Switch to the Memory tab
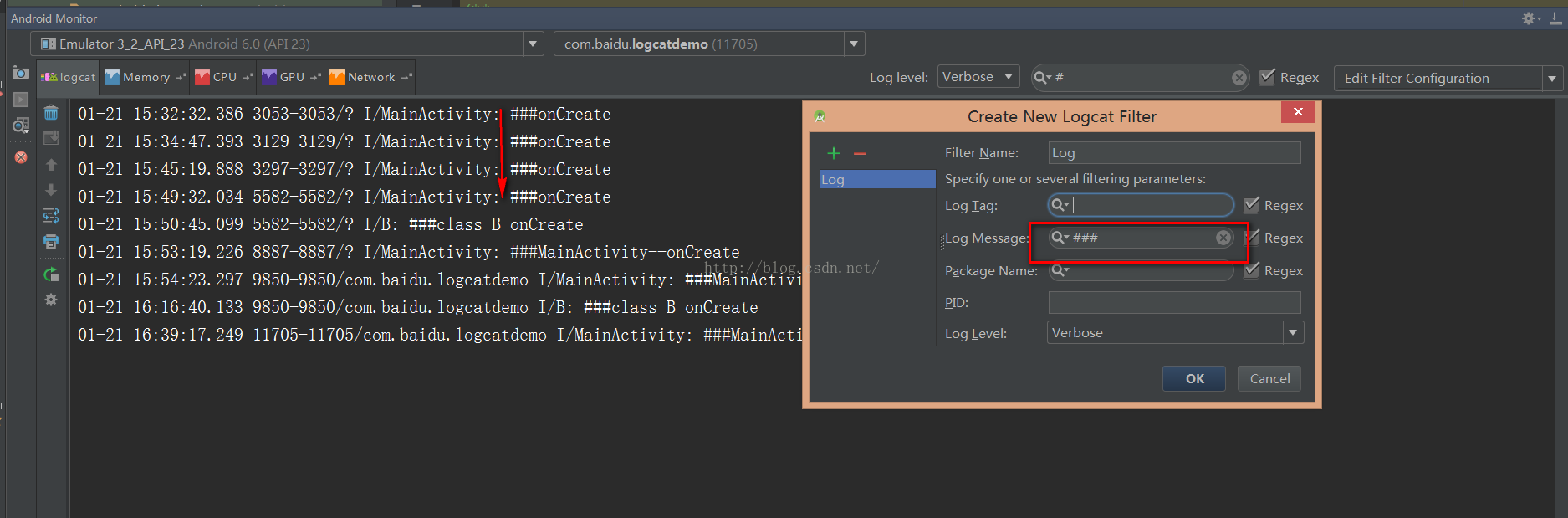1568x518 pixels. click(x=145, y=77)
